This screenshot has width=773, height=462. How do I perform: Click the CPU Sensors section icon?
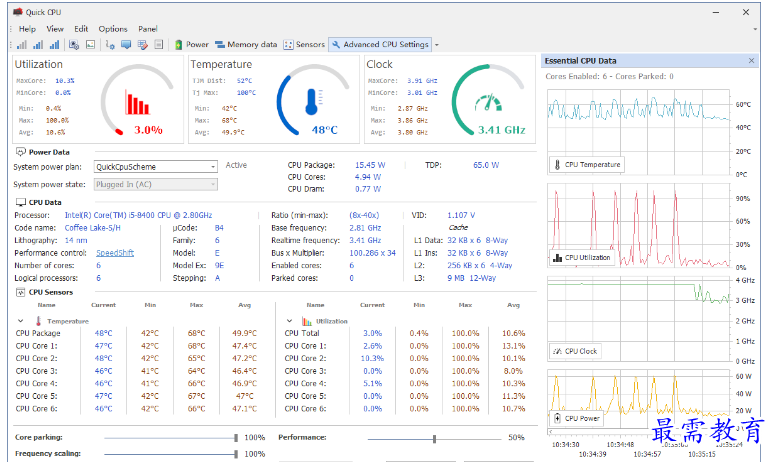pos(21,292)
